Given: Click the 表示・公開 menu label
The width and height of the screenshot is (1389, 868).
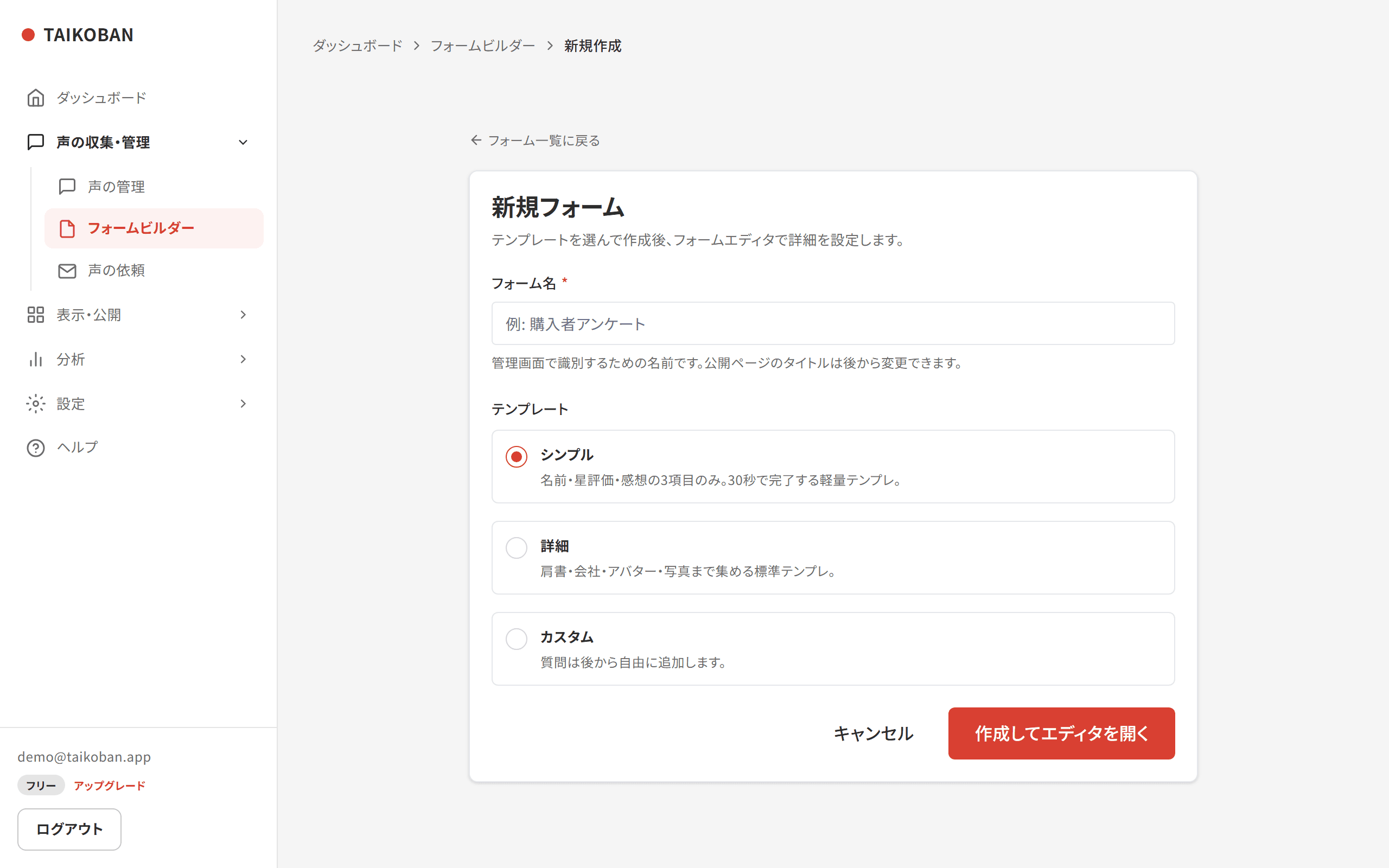Looking at the screenshot, I should (89, 315).
